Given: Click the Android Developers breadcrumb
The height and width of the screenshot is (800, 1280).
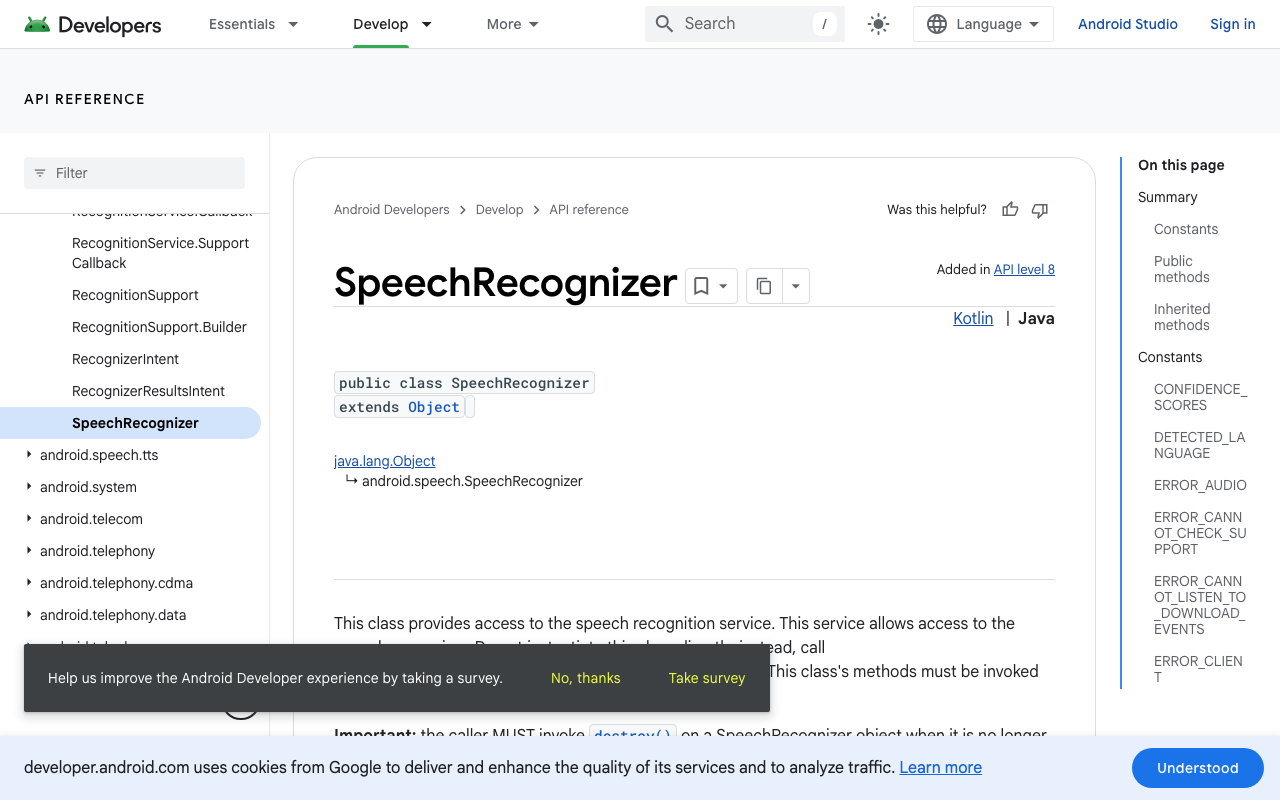Looking at the screenshot, I should (392, 210).
